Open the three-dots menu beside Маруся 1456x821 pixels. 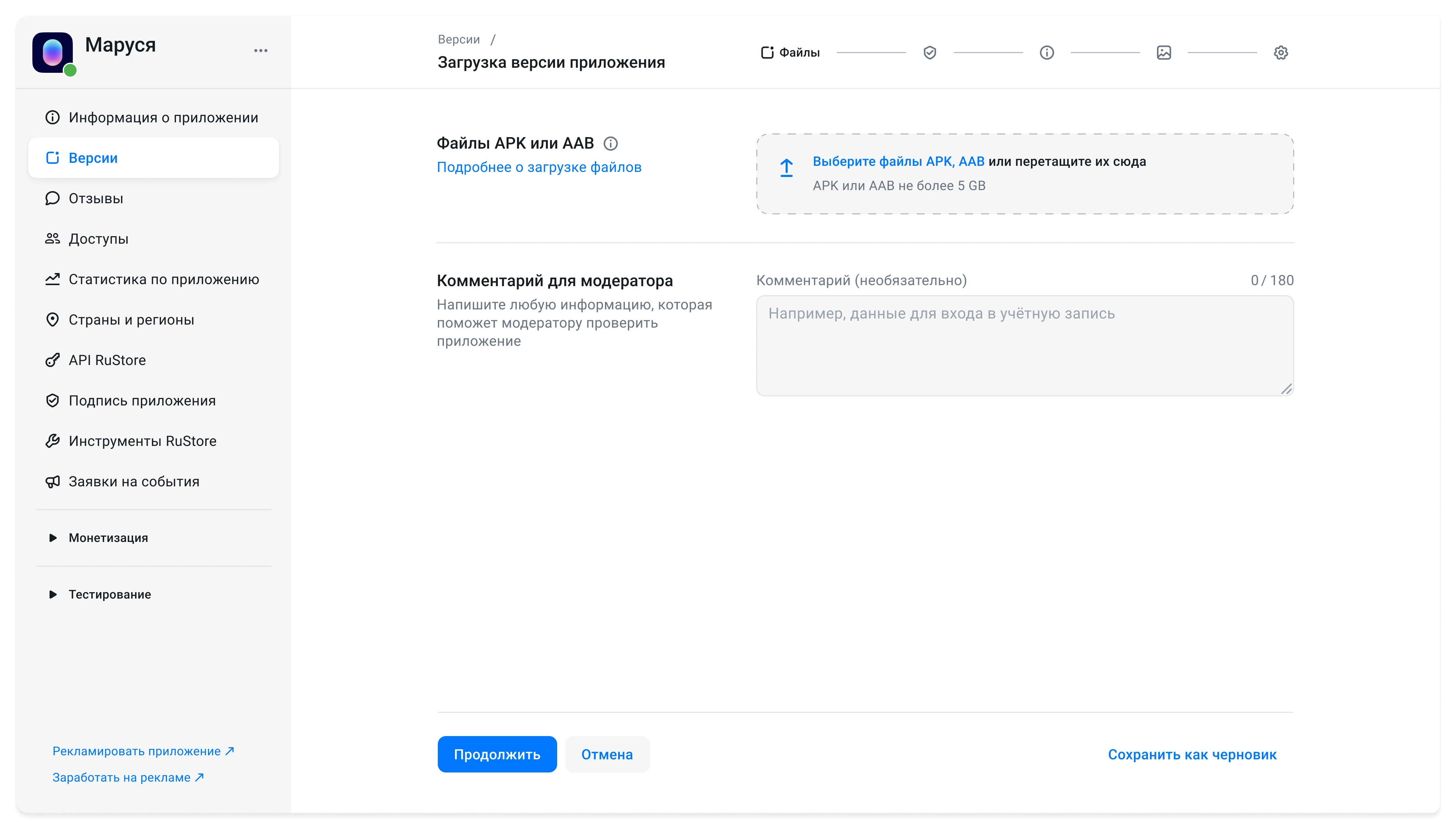(261, 51)
